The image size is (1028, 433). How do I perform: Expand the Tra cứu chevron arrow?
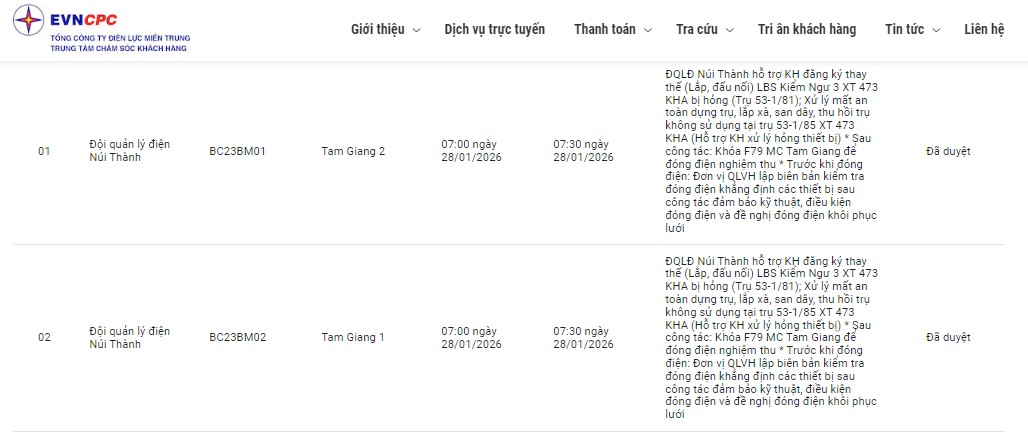pos(730,30)
